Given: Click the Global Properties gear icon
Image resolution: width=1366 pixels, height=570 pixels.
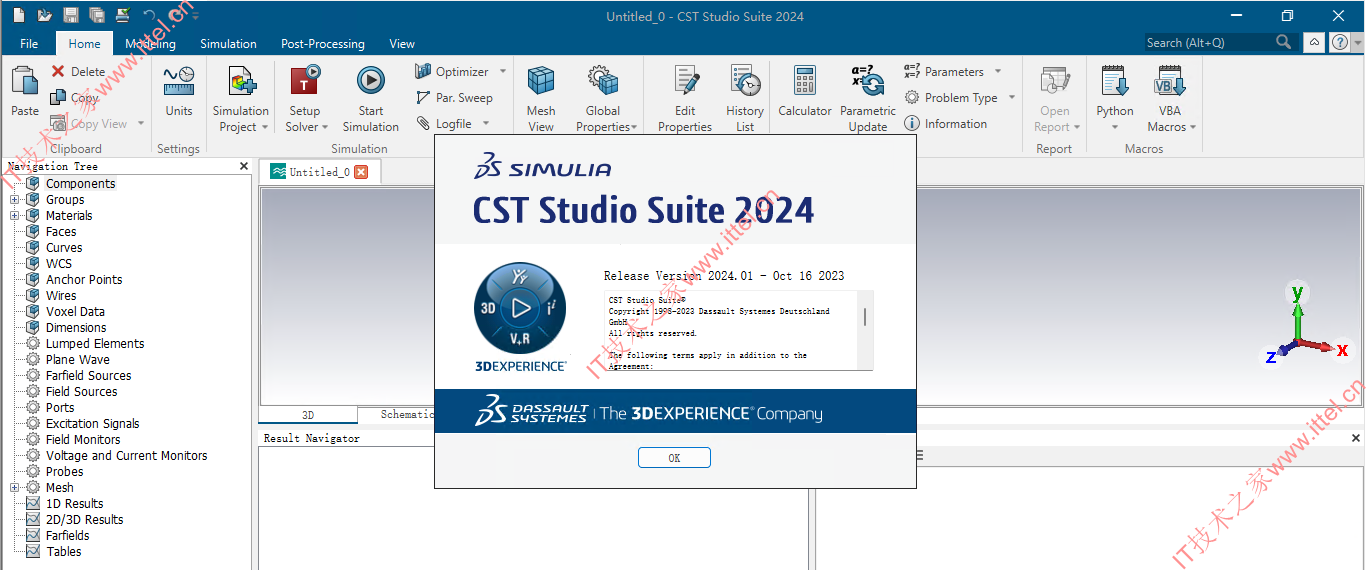Looking at the screenshot, I should [x=603, y=81].
